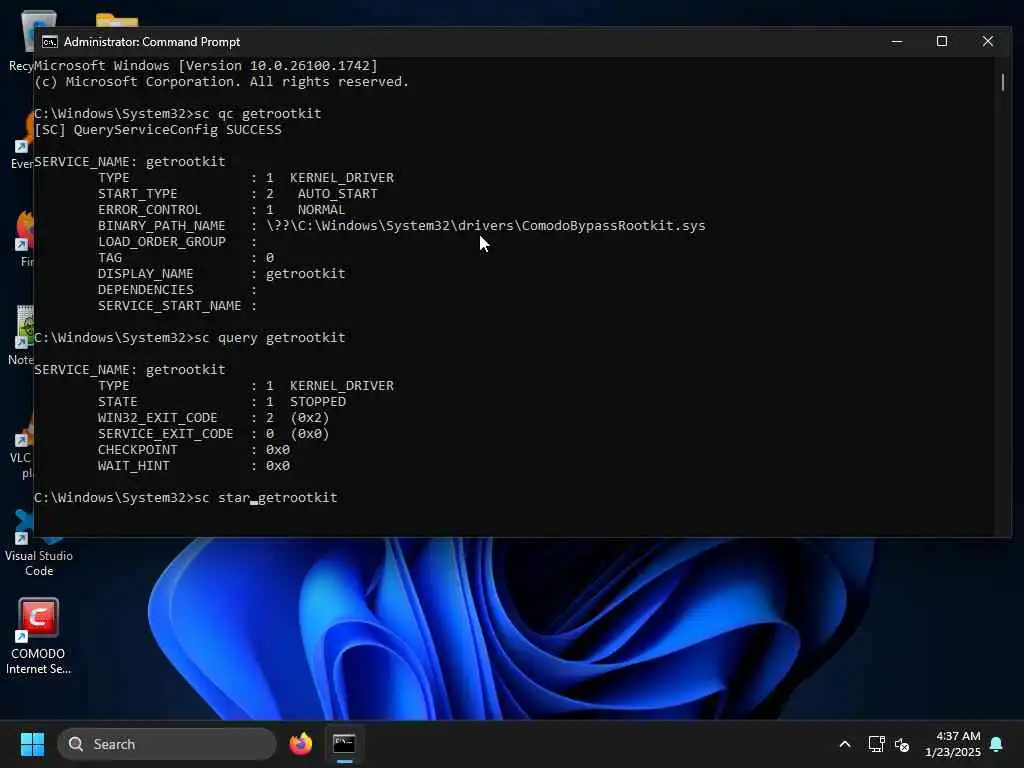
Task: Click the DISPLAY_NAME getrootkit line
Action: 221,274
